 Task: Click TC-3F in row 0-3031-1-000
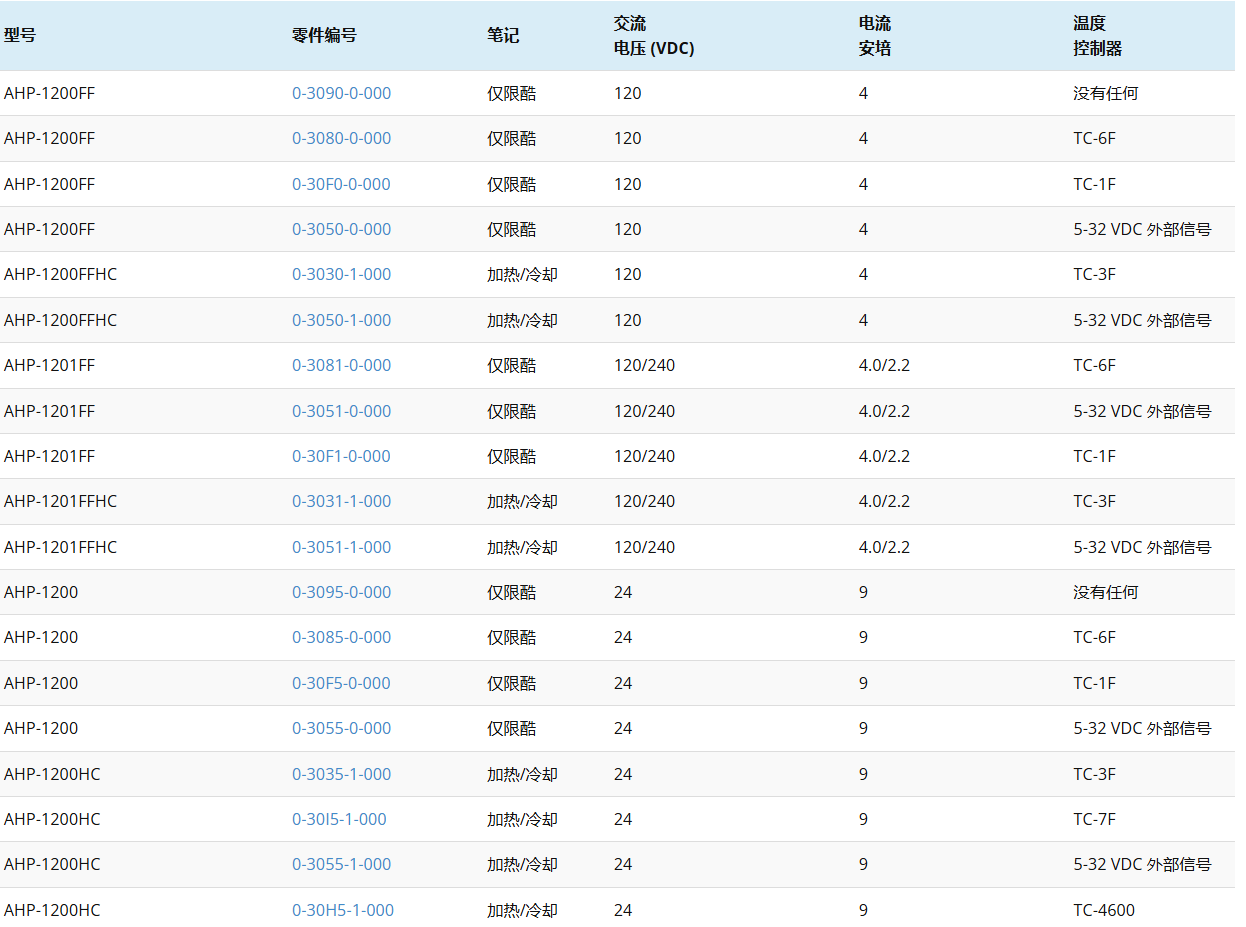[x=1095, y=501]
